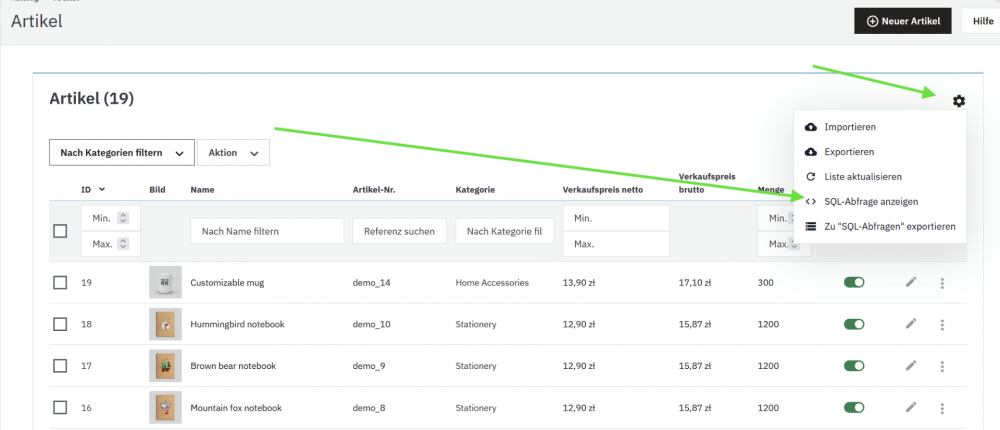Open the Aktion dropdown
The height and width of the screenshot is (430, 1000).
(233, 153)
